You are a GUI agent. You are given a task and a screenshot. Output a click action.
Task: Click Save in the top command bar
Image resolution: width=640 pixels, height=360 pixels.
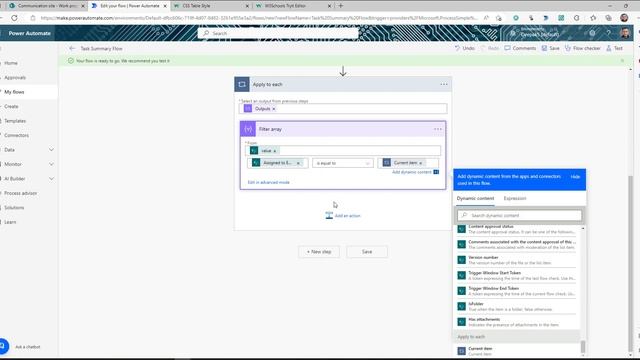click(x=550, y=48)
